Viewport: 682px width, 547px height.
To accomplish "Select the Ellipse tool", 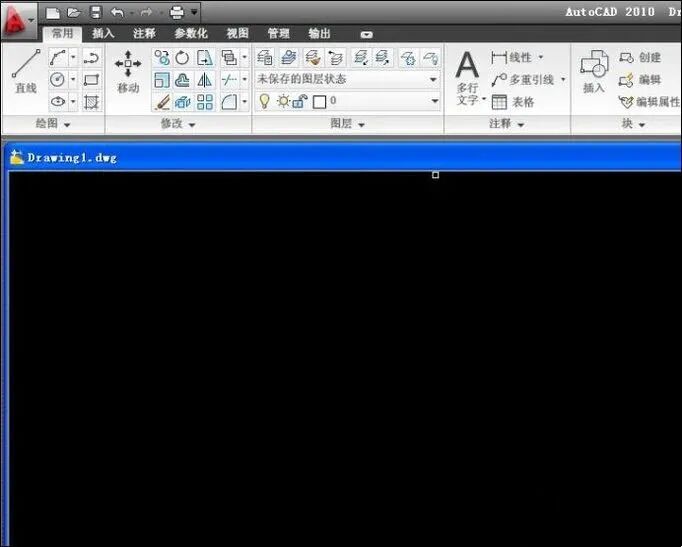I will [58, 102].
